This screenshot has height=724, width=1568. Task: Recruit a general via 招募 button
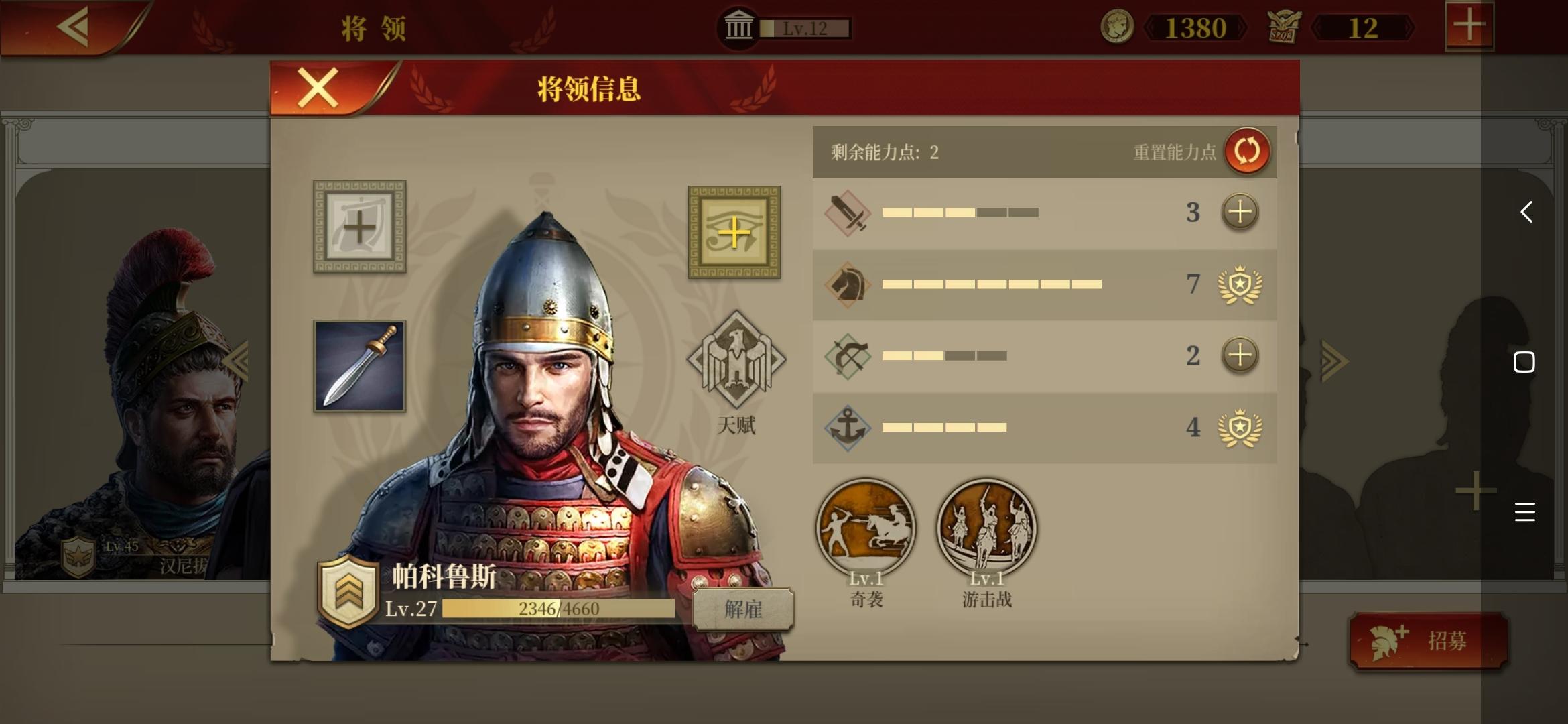[x=1429, y=641]
